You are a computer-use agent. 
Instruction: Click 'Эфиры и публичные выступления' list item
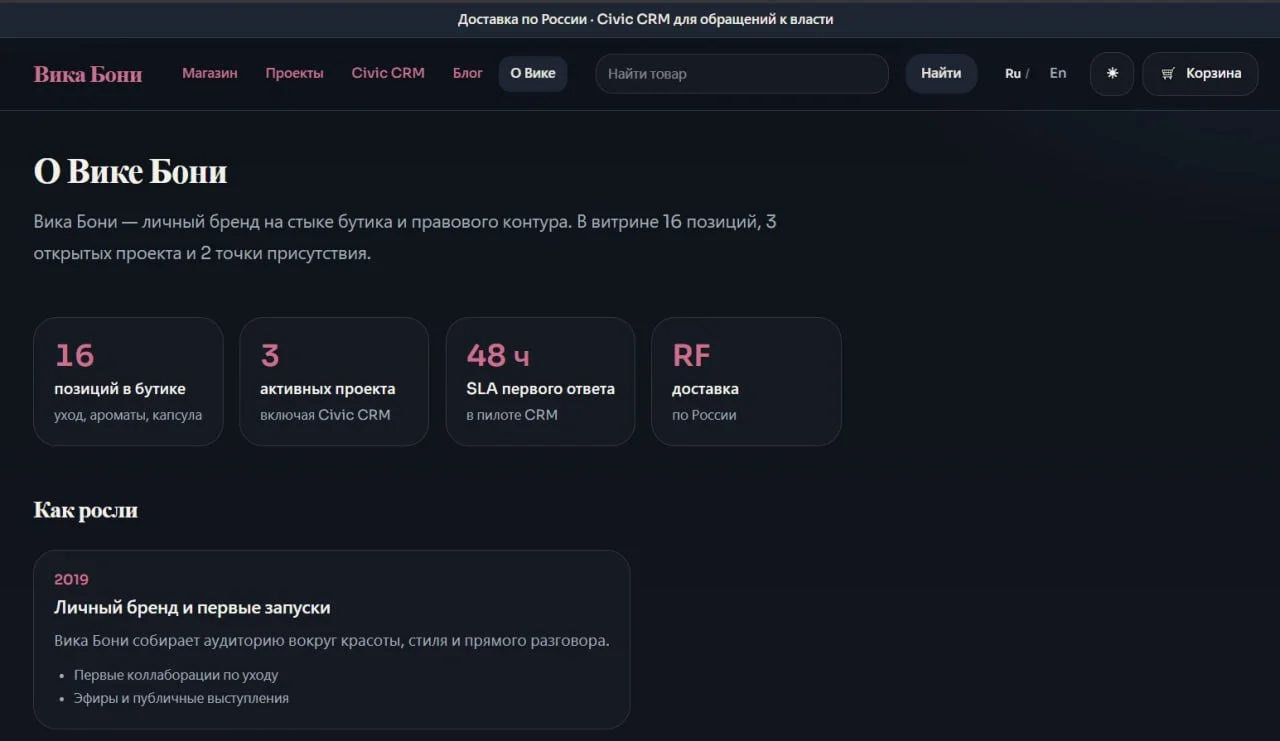tap(181, 698)
